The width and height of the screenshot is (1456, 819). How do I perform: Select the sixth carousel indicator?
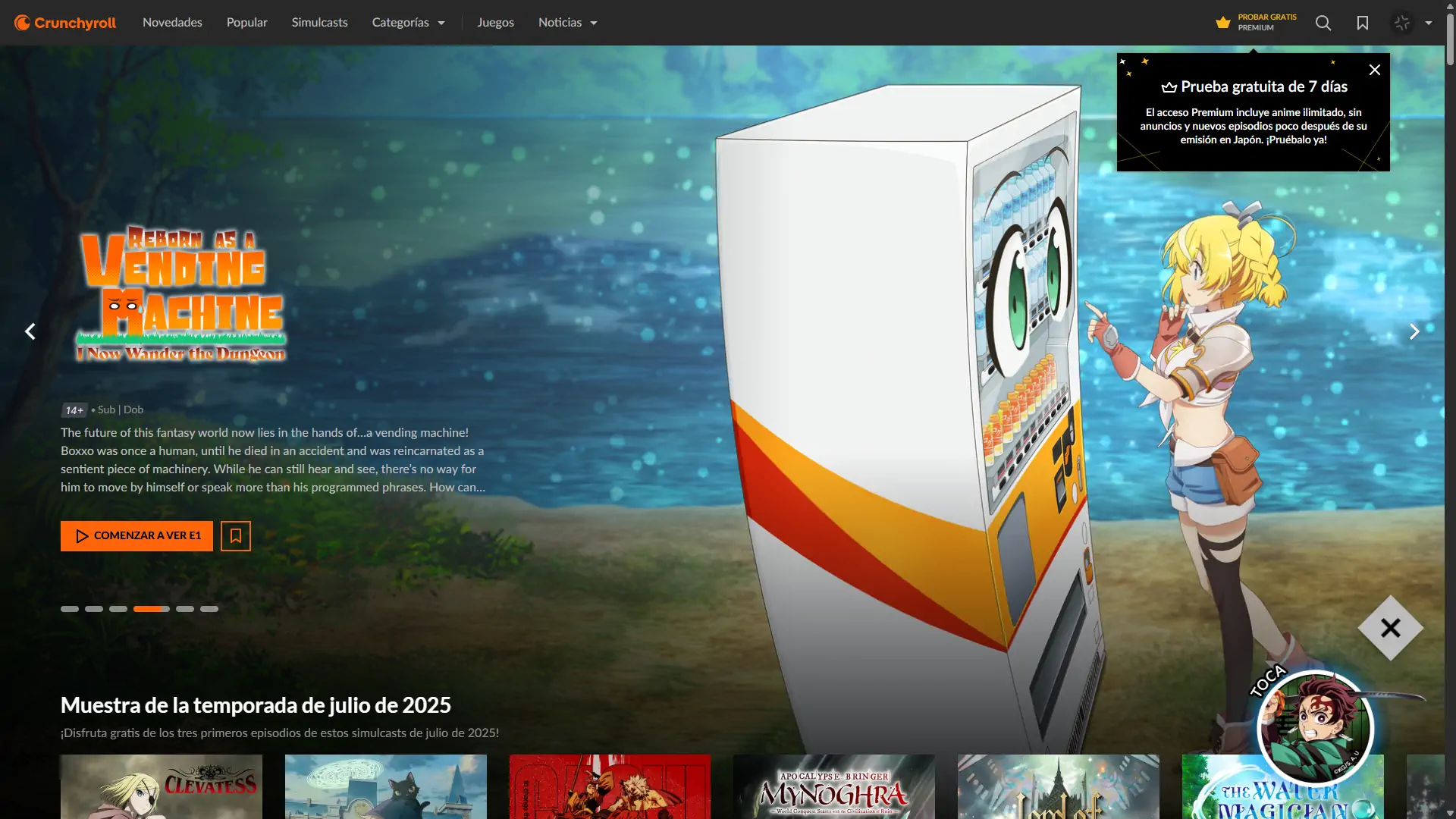[x=209, y=609]
